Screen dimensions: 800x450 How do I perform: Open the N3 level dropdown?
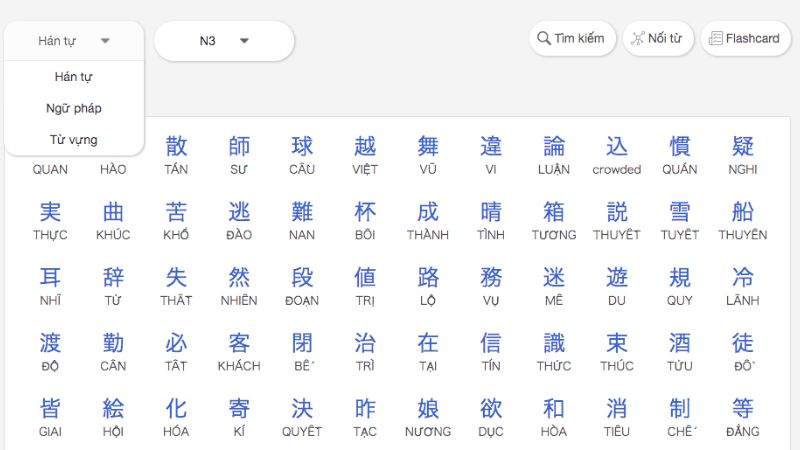[x=224, y=41]
